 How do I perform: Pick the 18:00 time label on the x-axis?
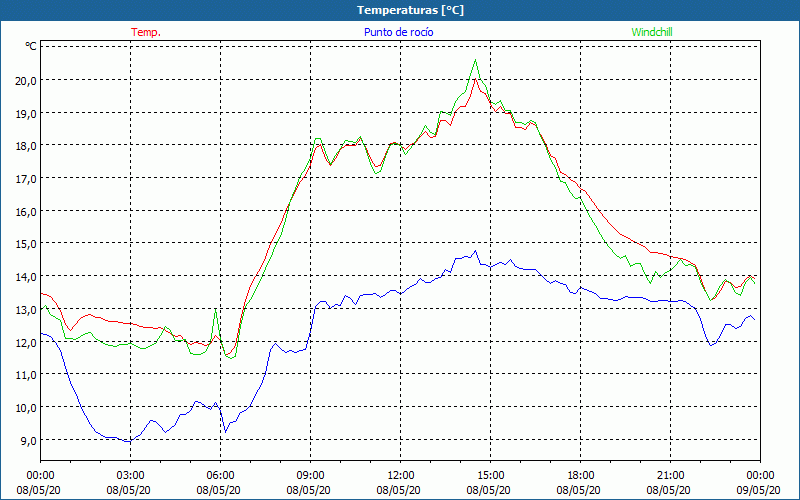click(x=580, y=475)
